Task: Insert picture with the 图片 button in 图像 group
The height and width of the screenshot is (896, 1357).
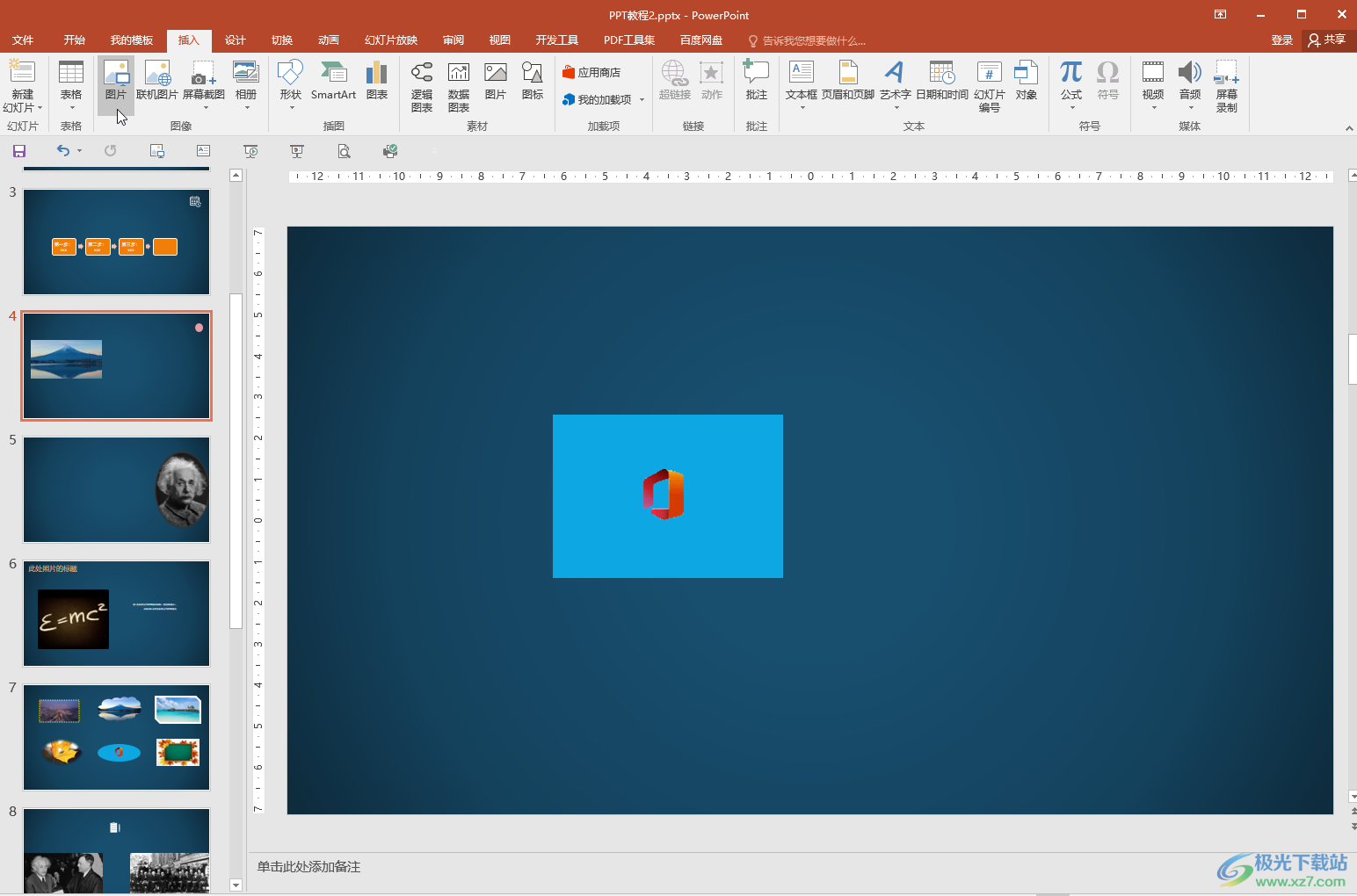Action: 116,85
